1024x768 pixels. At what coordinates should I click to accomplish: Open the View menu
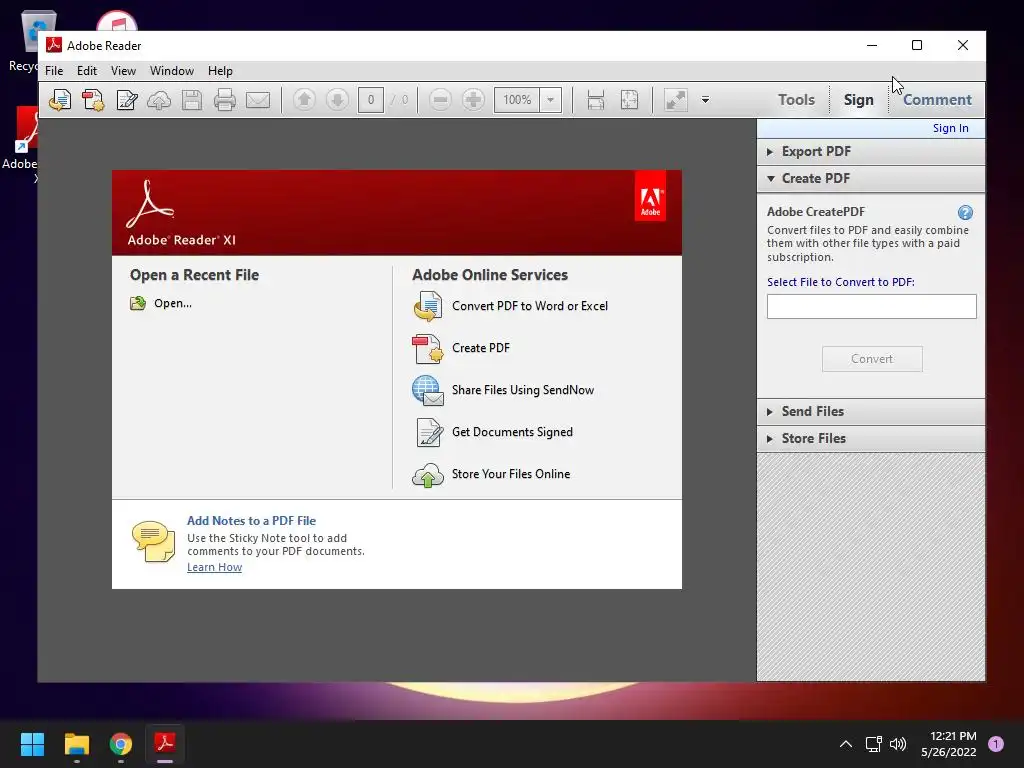point(123,71)
